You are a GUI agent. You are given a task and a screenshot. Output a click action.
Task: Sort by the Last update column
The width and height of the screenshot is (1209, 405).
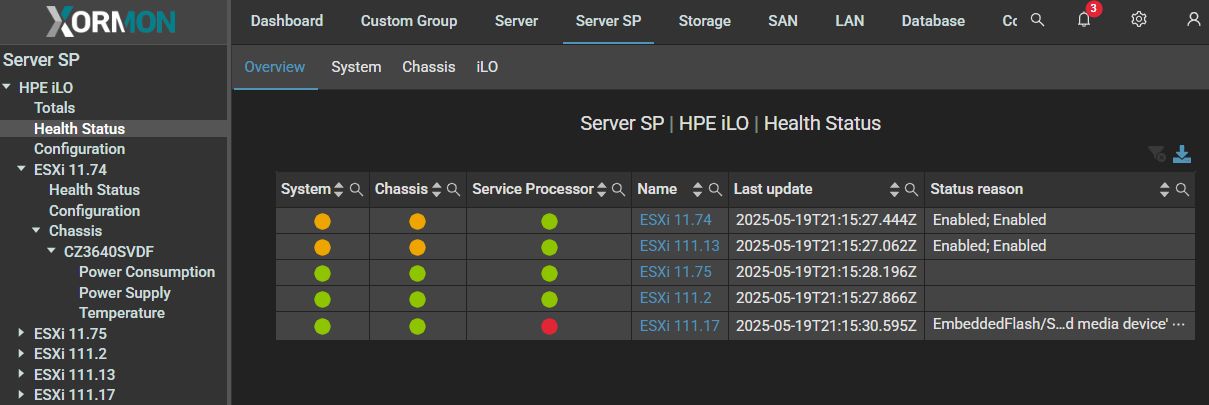tap(894, 189)
